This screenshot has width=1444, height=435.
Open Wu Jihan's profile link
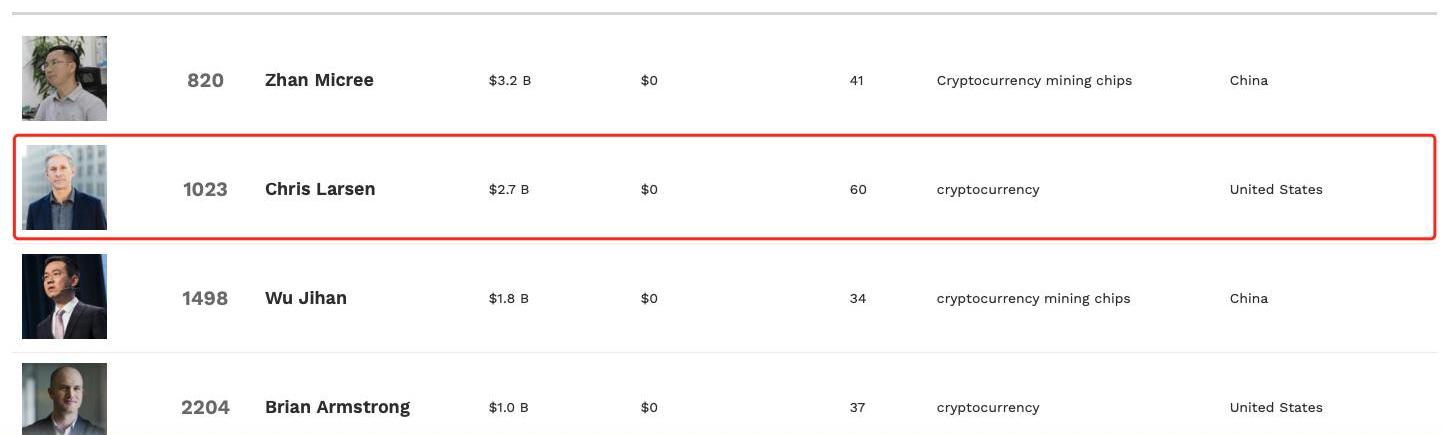click(306, 298)
